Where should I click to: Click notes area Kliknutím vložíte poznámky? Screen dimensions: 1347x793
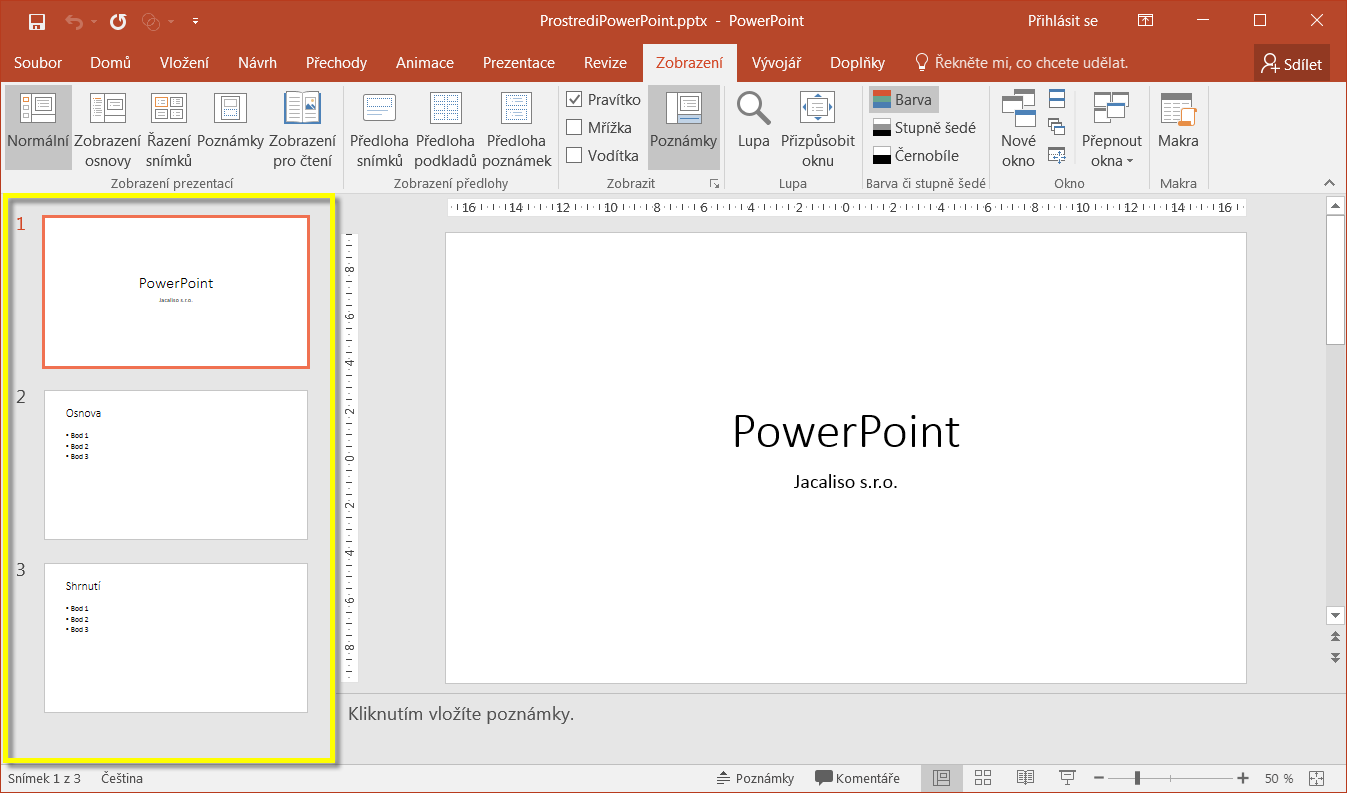coord(461,714)
